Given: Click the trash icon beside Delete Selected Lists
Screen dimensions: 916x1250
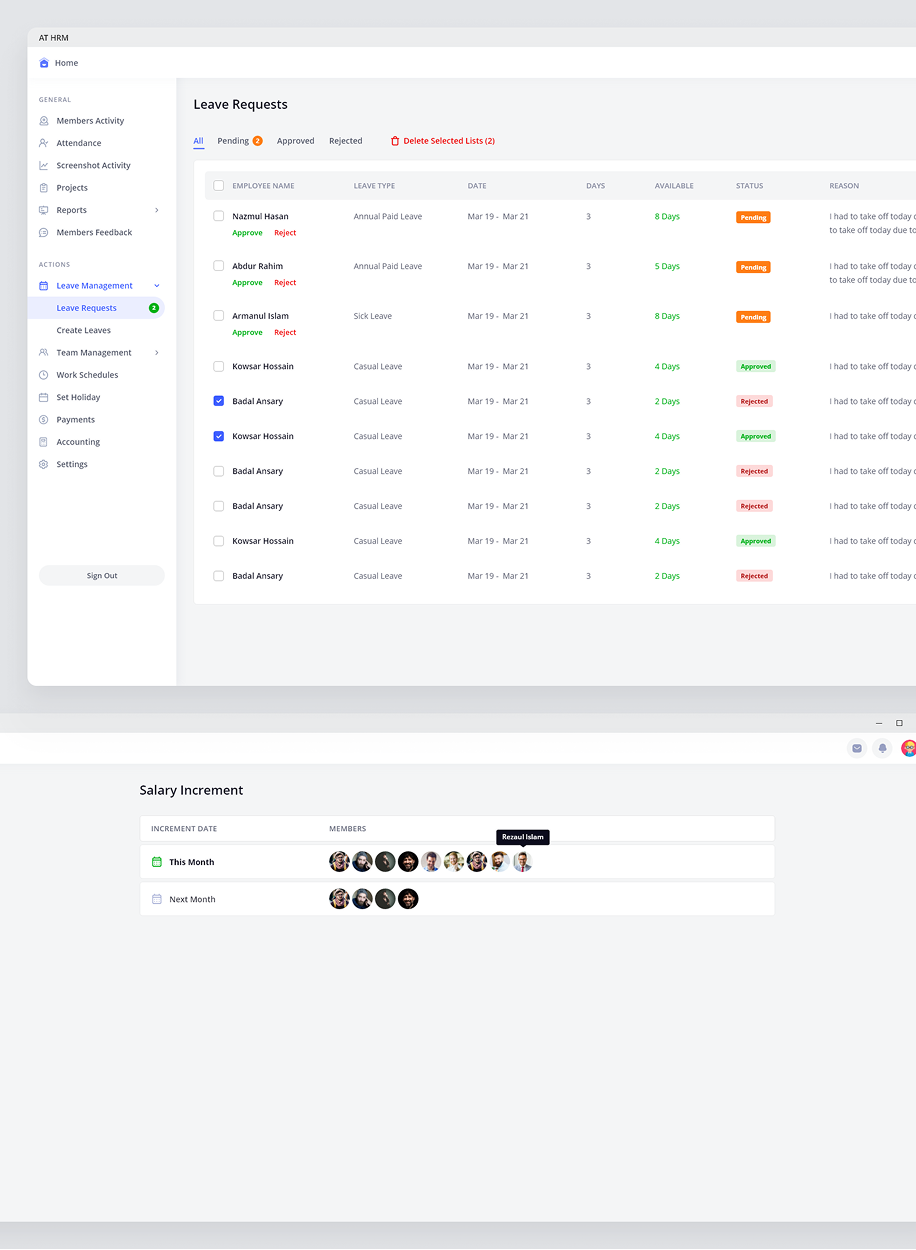Looking at the screenshot, I should point(395,141).
